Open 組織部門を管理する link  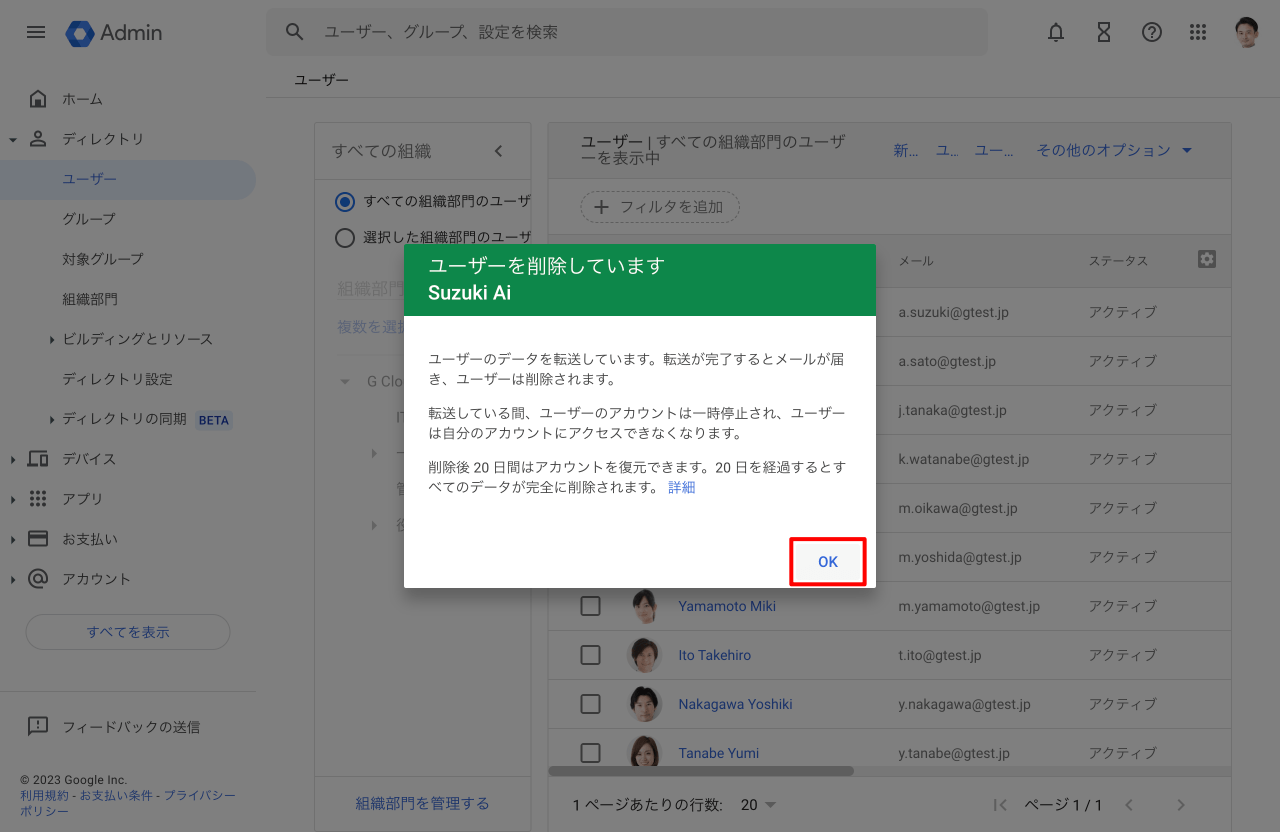pos(423,803)
